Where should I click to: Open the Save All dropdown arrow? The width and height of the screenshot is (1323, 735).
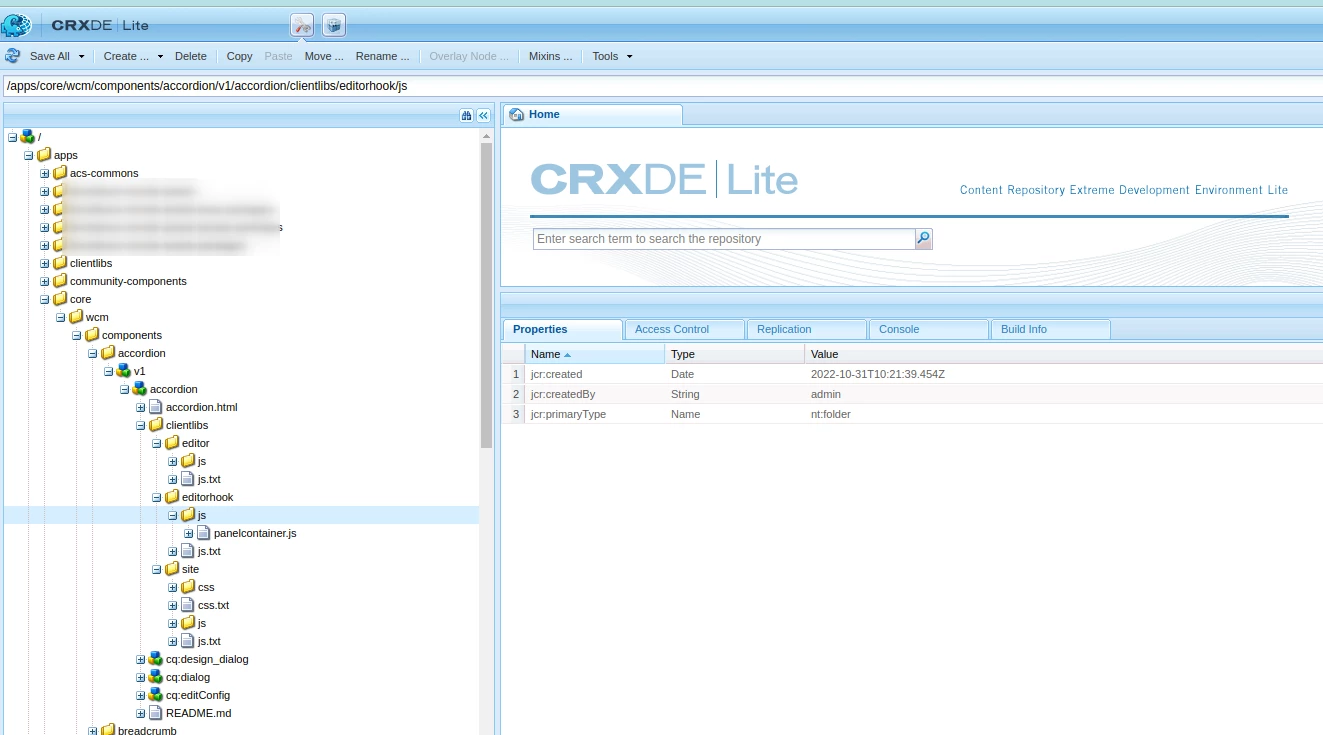81,56
